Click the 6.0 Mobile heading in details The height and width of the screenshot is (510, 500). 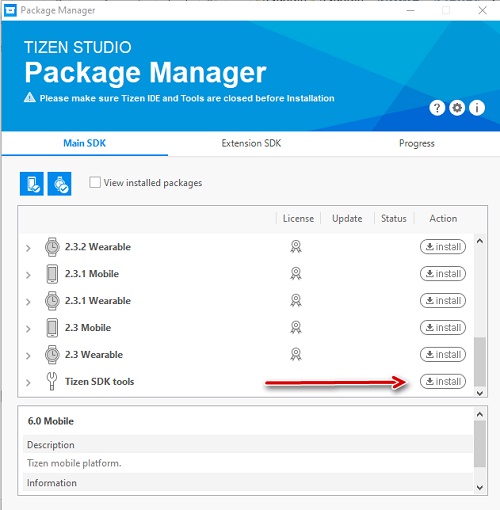click(x=51, y=421)
